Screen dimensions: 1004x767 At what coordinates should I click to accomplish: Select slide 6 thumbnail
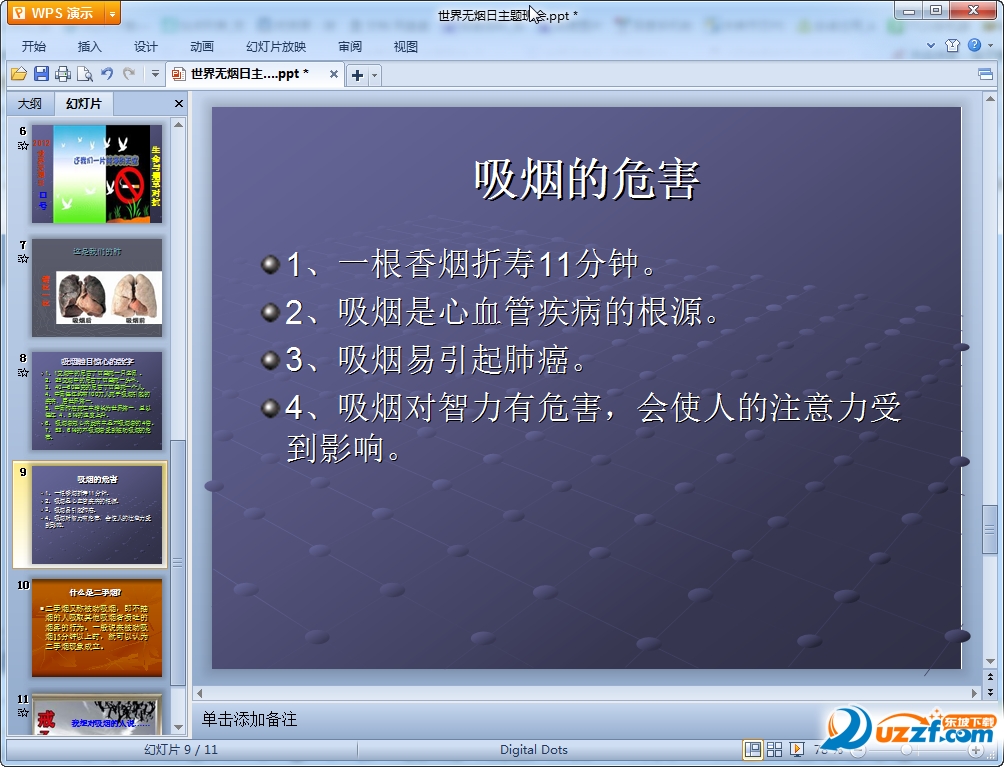coord(97,174)
